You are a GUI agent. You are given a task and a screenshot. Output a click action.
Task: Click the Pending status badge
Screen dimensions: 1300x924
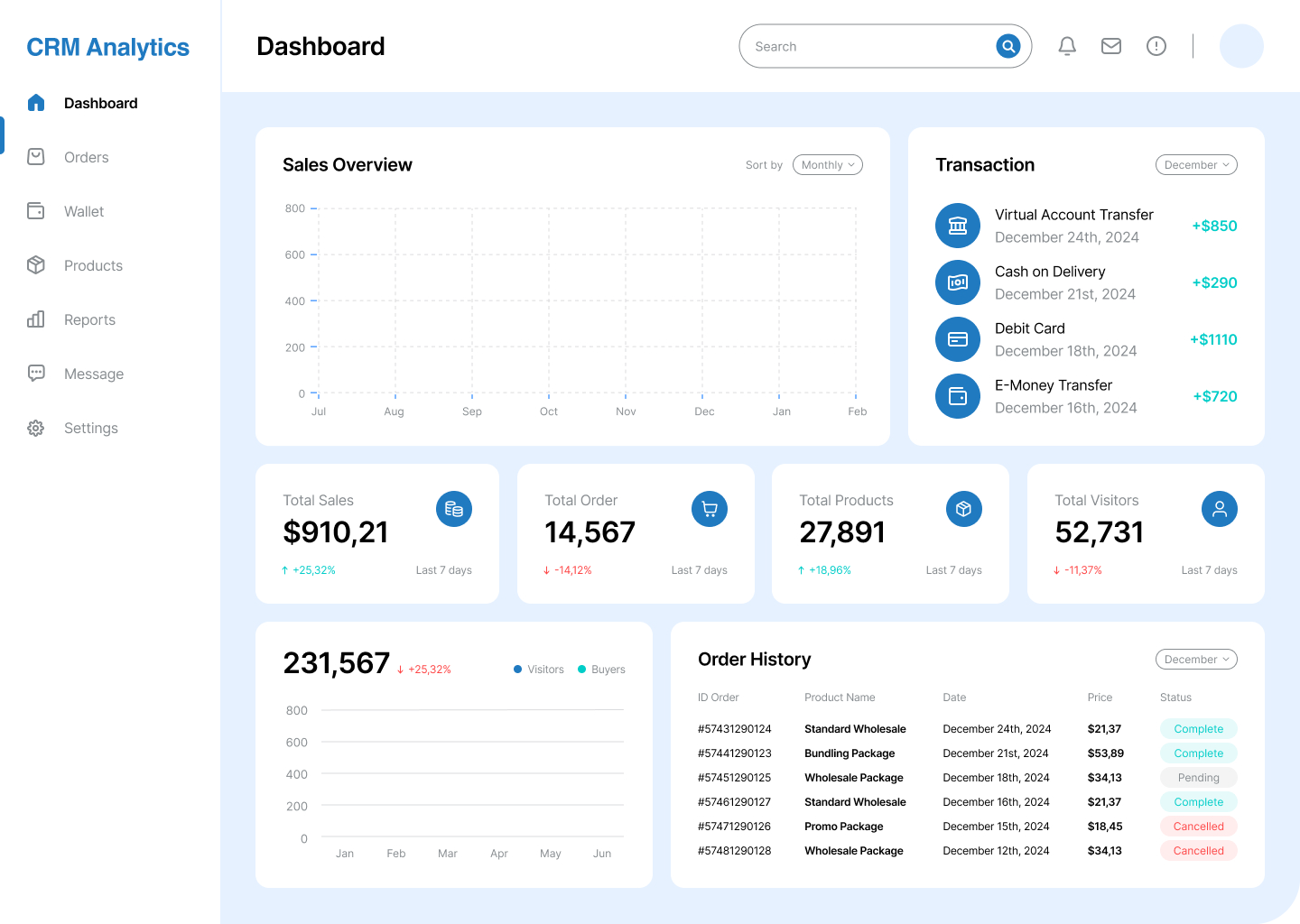[x=1198, y=778]
